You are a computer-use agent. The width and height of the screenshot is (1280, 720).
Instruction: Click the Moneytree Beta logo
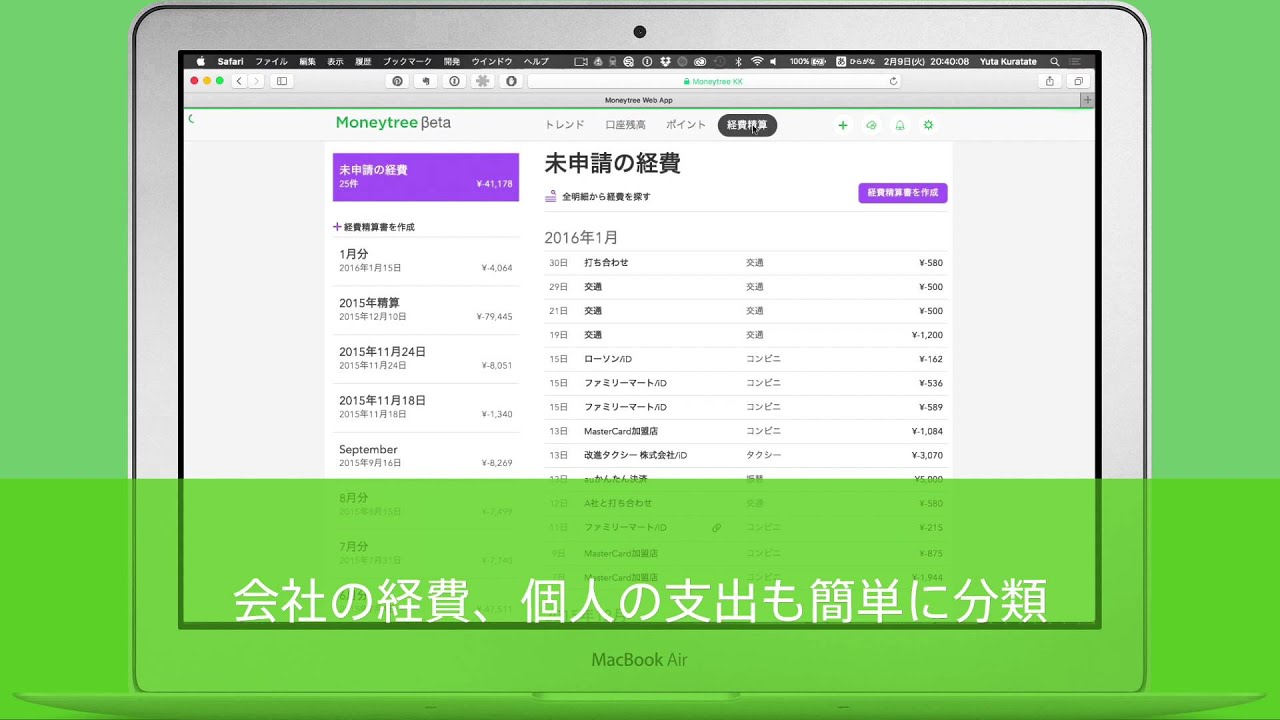393,123
